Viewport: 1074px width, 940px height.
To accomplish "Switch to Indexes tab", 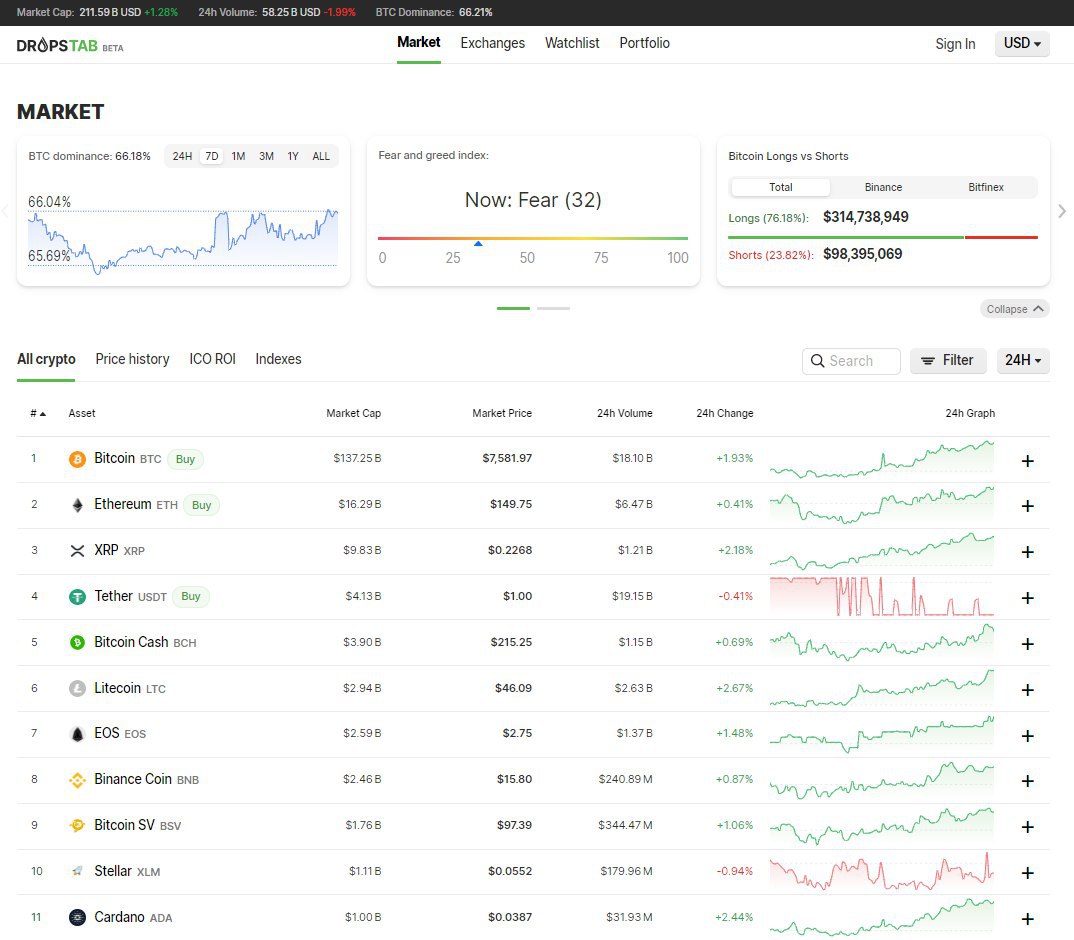I will point(278,359).
